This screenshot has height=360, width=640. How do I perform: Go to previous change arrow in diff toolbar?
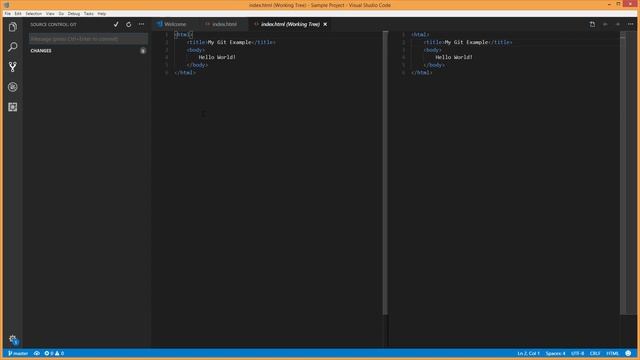(x=605, y=24)
